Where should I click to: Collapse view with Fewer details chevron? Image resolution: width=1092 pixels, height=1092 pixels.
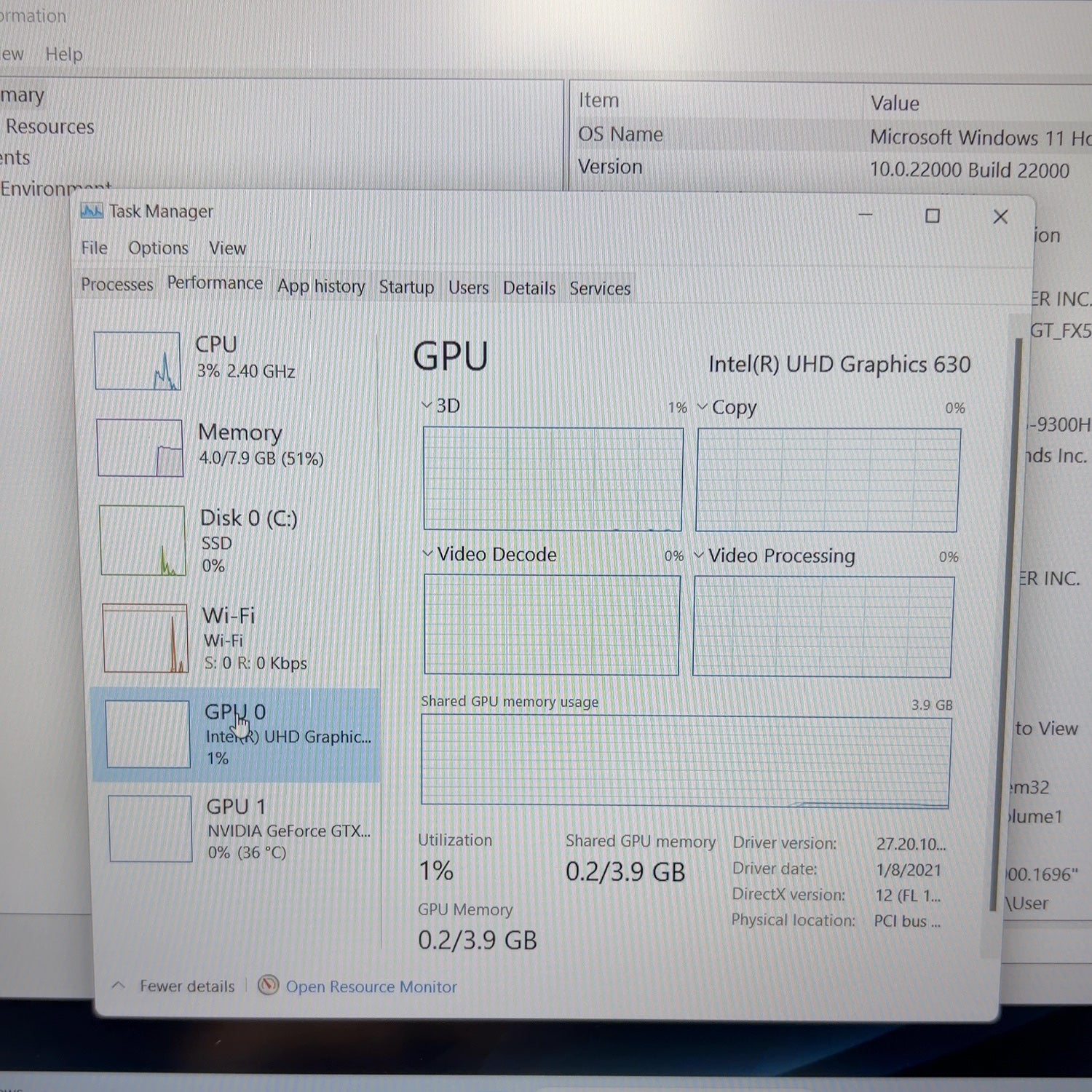tap(119, 986)
